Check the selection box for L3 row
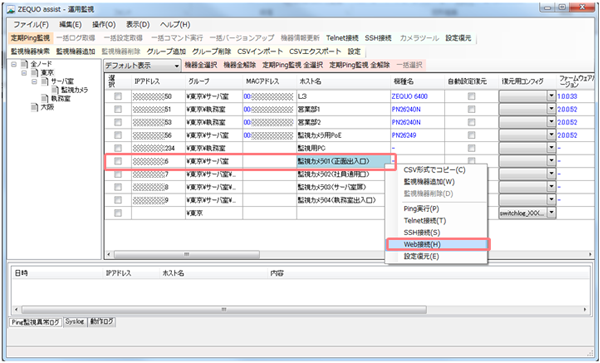The height and width of the screenshot is (363, 600). [118, 97]
